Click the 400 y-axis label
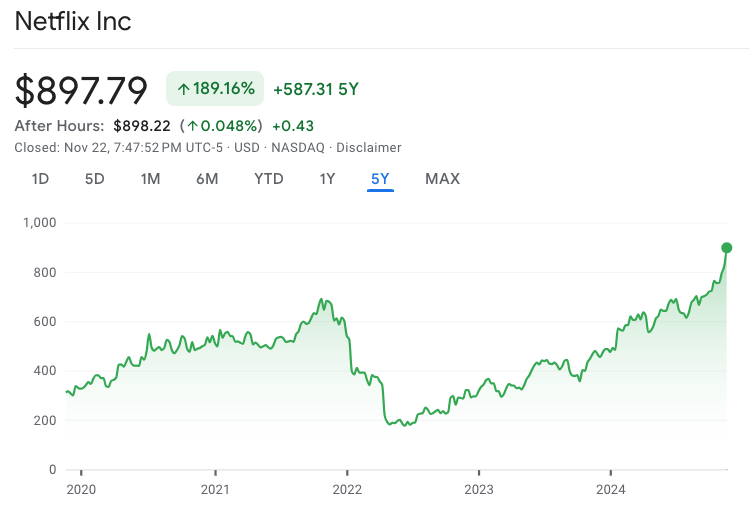Screen dimensions: 749x514 [x=45, y=371]
